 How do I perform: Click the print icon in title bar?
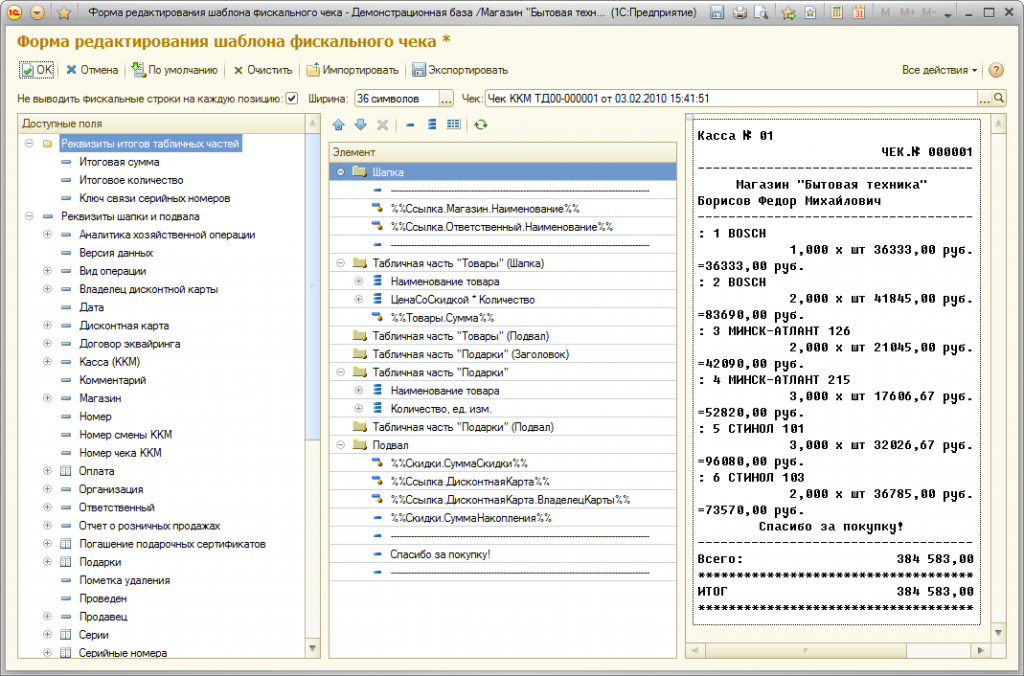[740, 13]
